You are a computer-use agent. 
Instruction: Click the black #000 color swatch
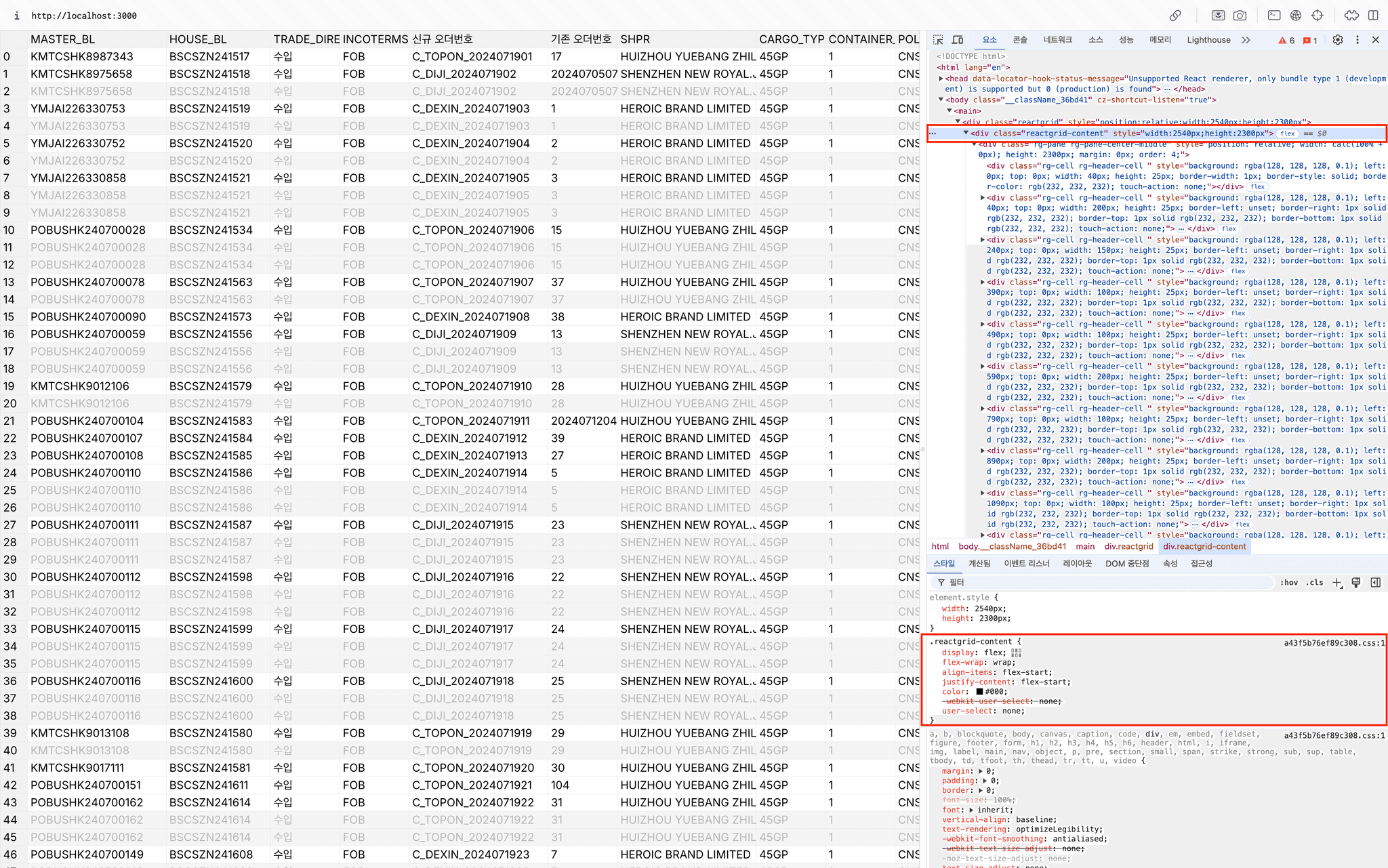pyautogui.click(x=979, y=692)
